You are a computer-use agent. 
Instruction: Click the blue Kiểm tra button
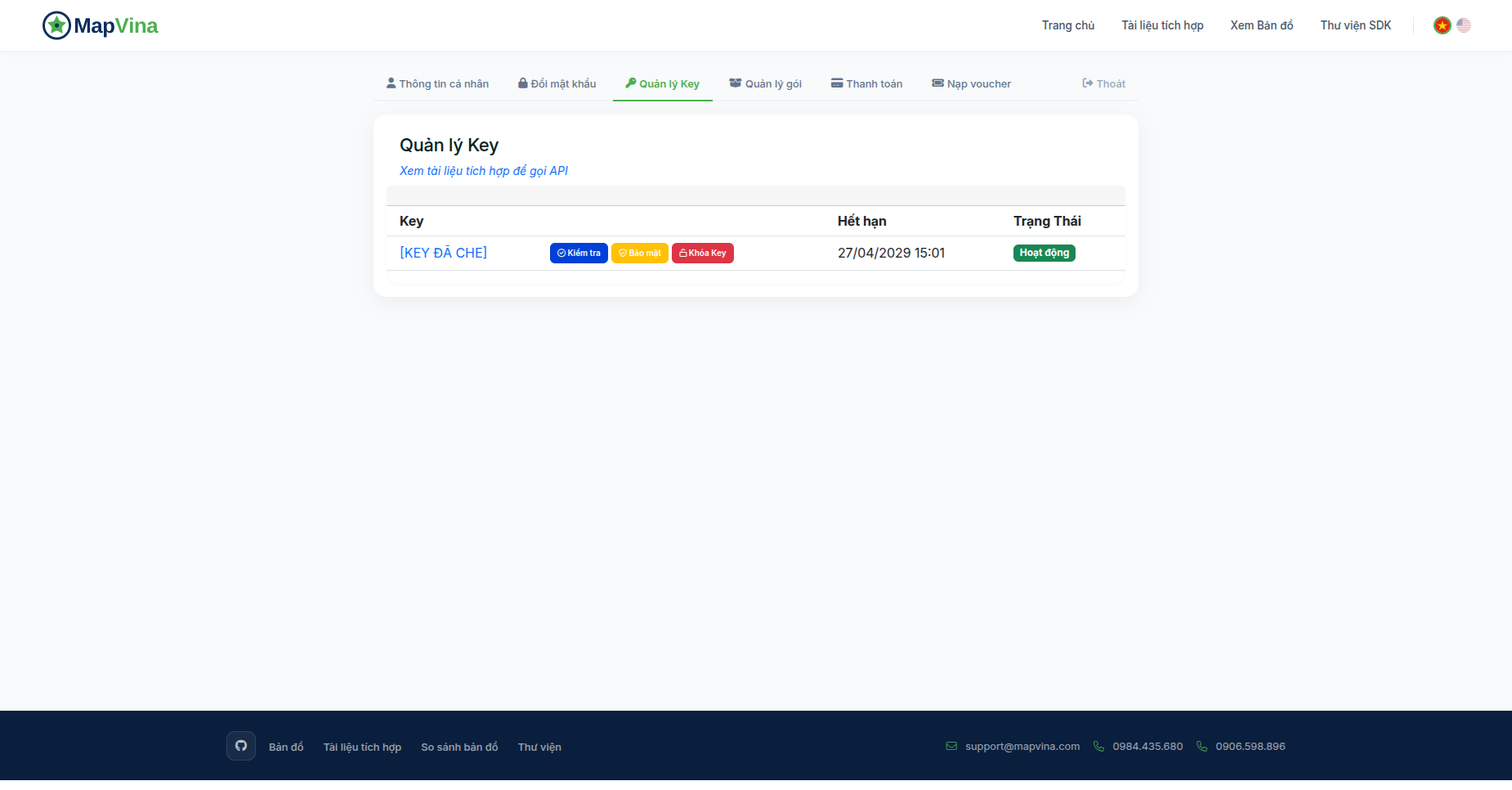(579, 253)
